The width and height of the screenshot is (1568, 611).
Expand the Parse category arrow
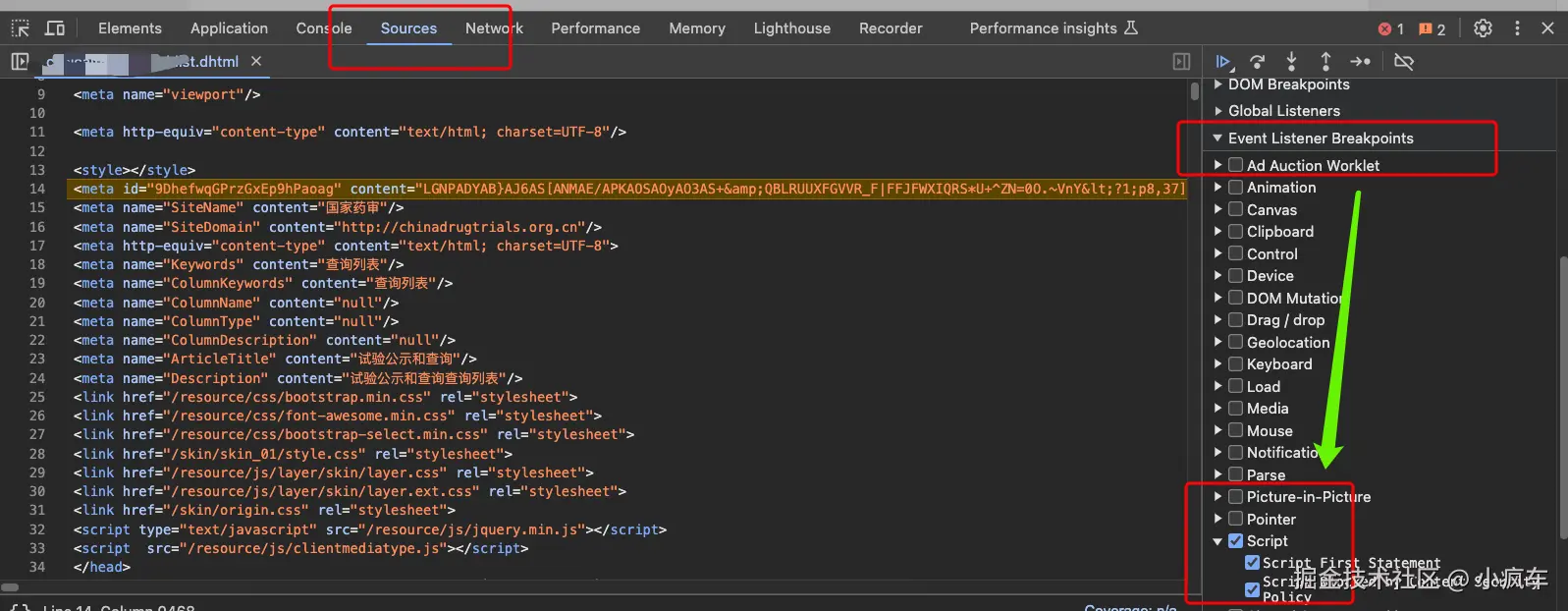tap(1218, 474)
